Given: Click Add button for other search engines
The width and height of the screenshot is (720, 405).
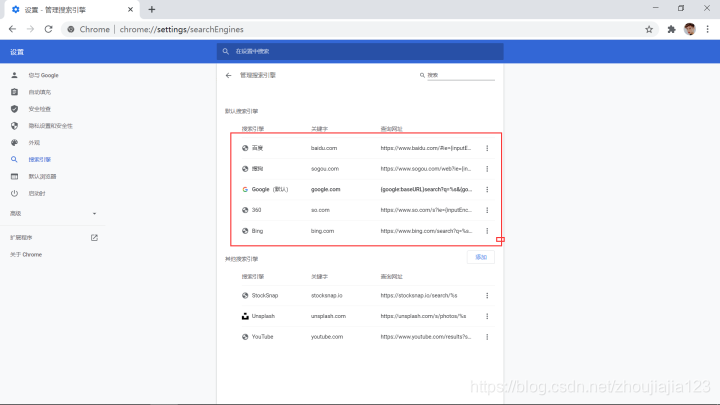Looking at the screenshot, I should coord(481,257).
